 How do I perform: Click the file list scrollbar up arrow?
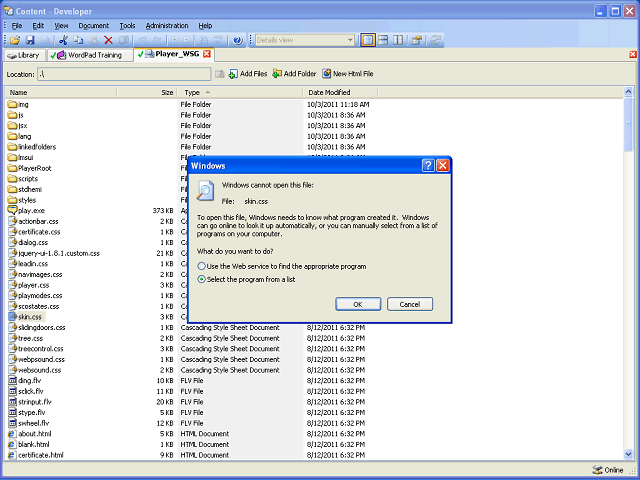(628, 91)
